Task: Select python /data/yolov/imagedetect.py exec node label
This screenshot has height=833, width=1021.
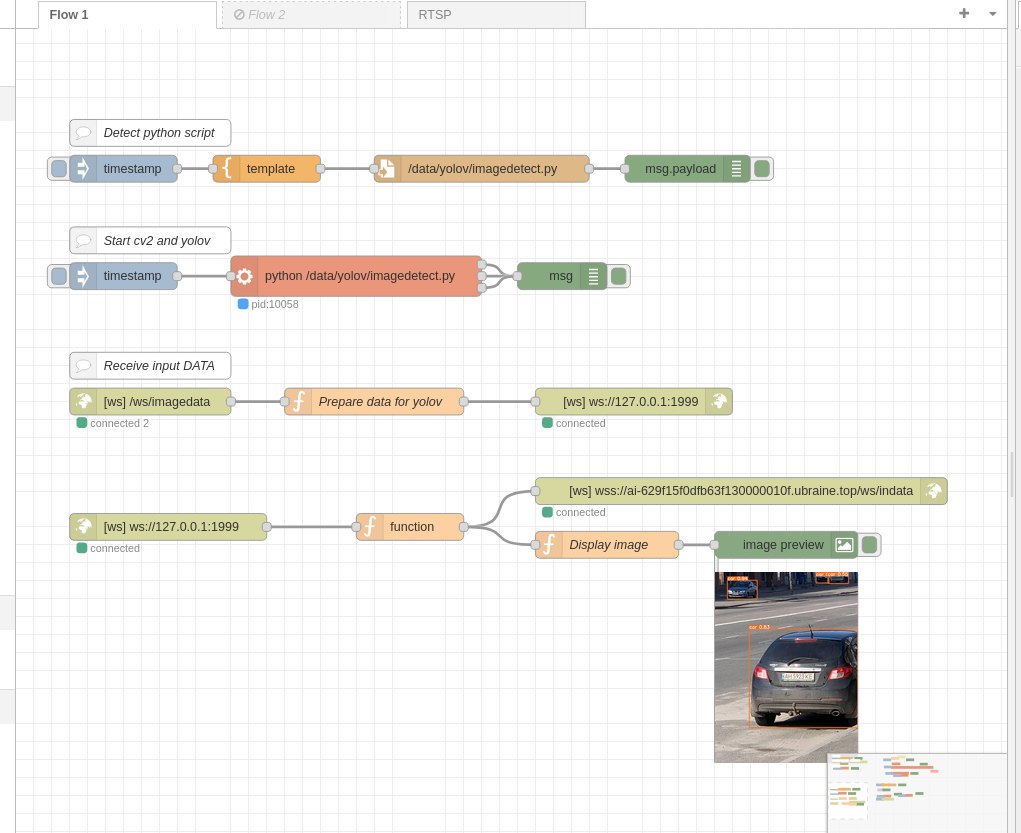Action: tap(359, 276)
